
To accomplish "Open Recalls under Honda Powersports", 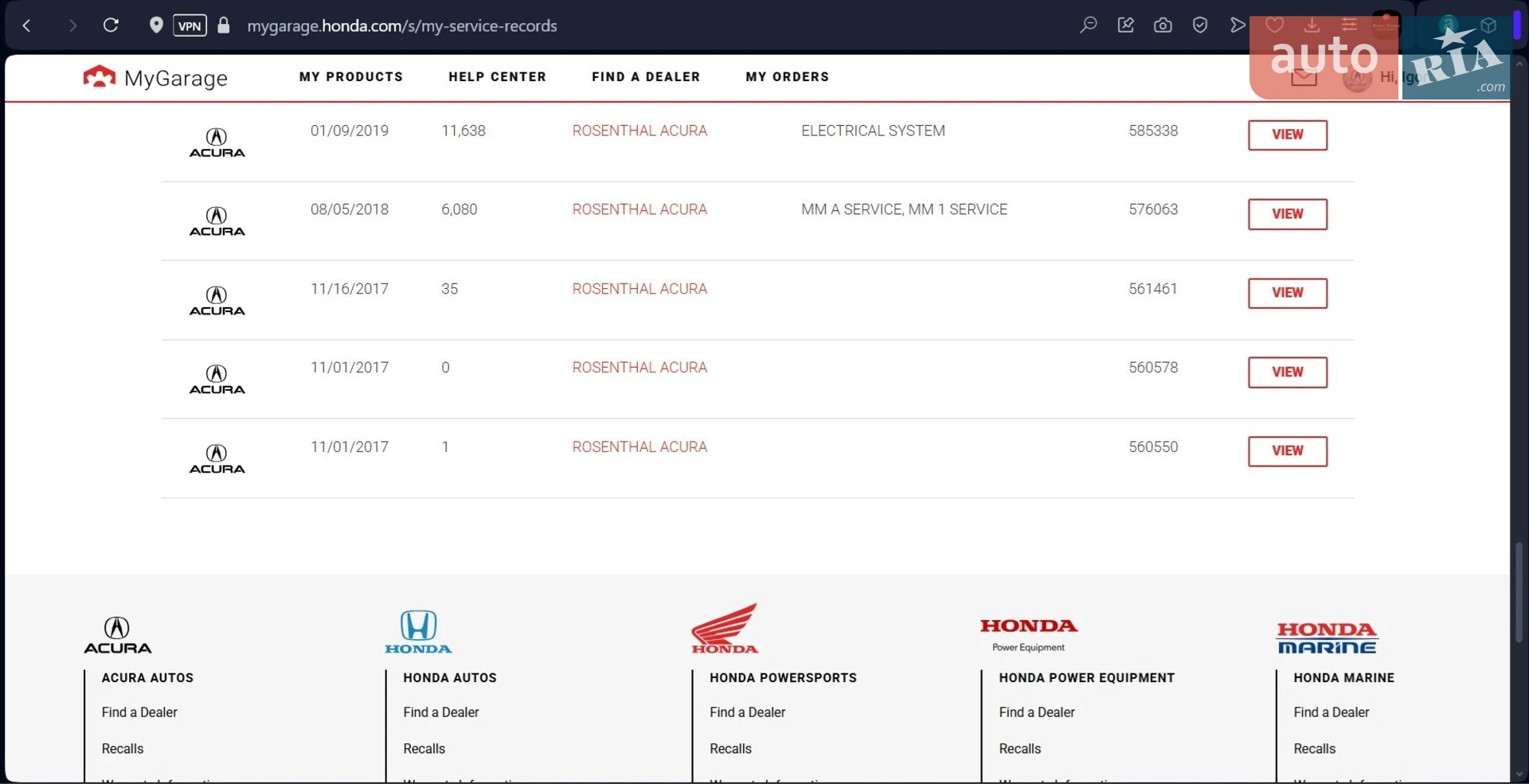I will (731, 749).
